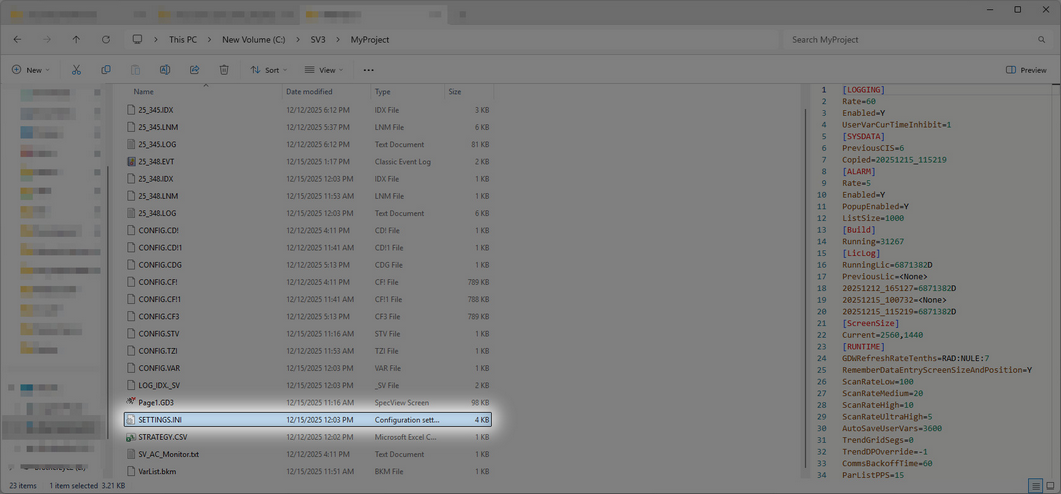
Task: Switch to details view in status bar
Action: pyautogui.click(x=1036, y=486)
